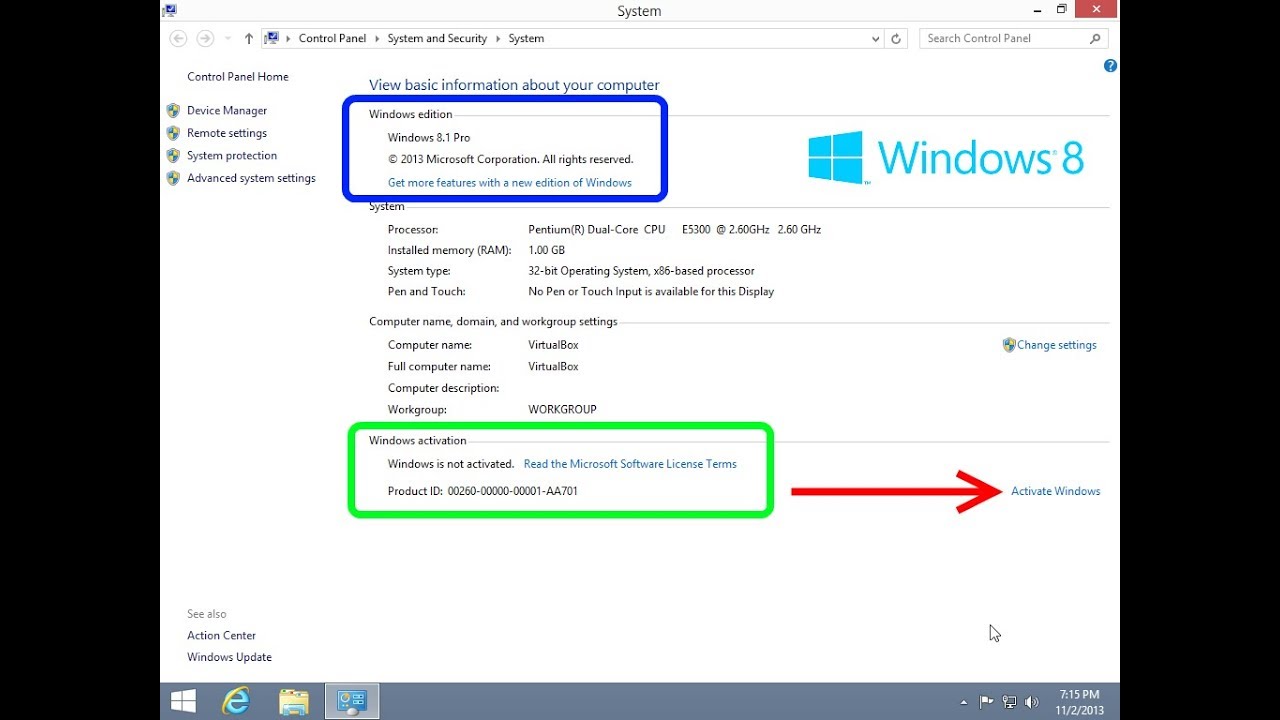
Task: Open Remote settings
Action: 227,133
